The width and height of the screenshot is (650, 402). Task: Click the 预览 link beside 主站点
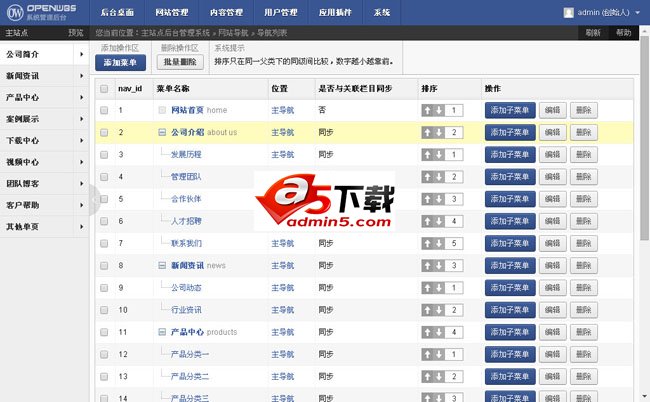tap(75, 33)
